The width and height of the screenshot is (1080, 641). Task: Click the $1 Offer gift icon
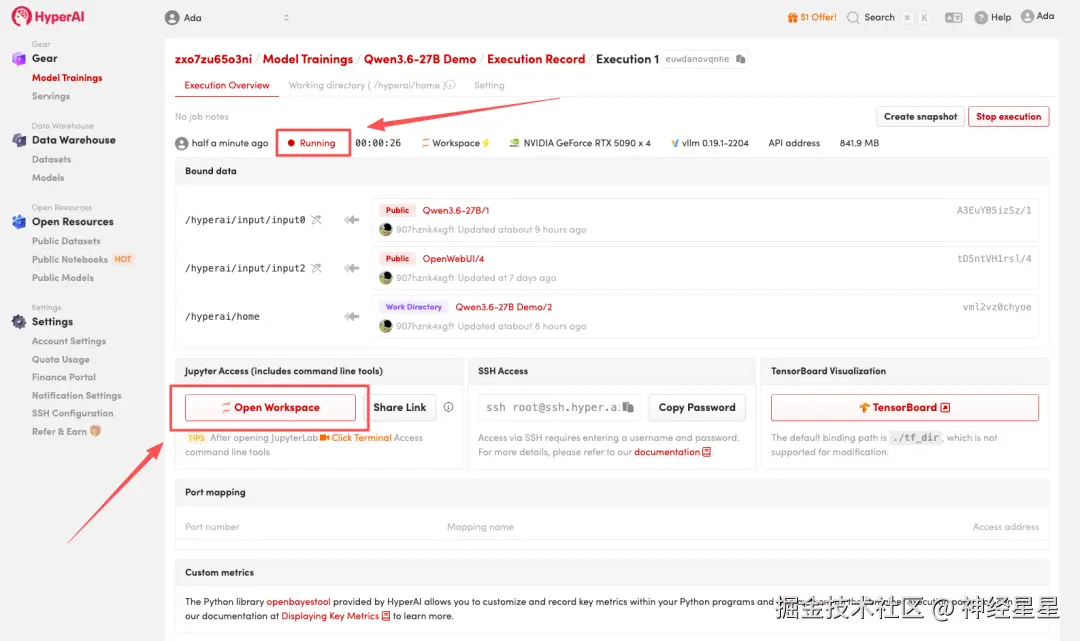(792, 17)
